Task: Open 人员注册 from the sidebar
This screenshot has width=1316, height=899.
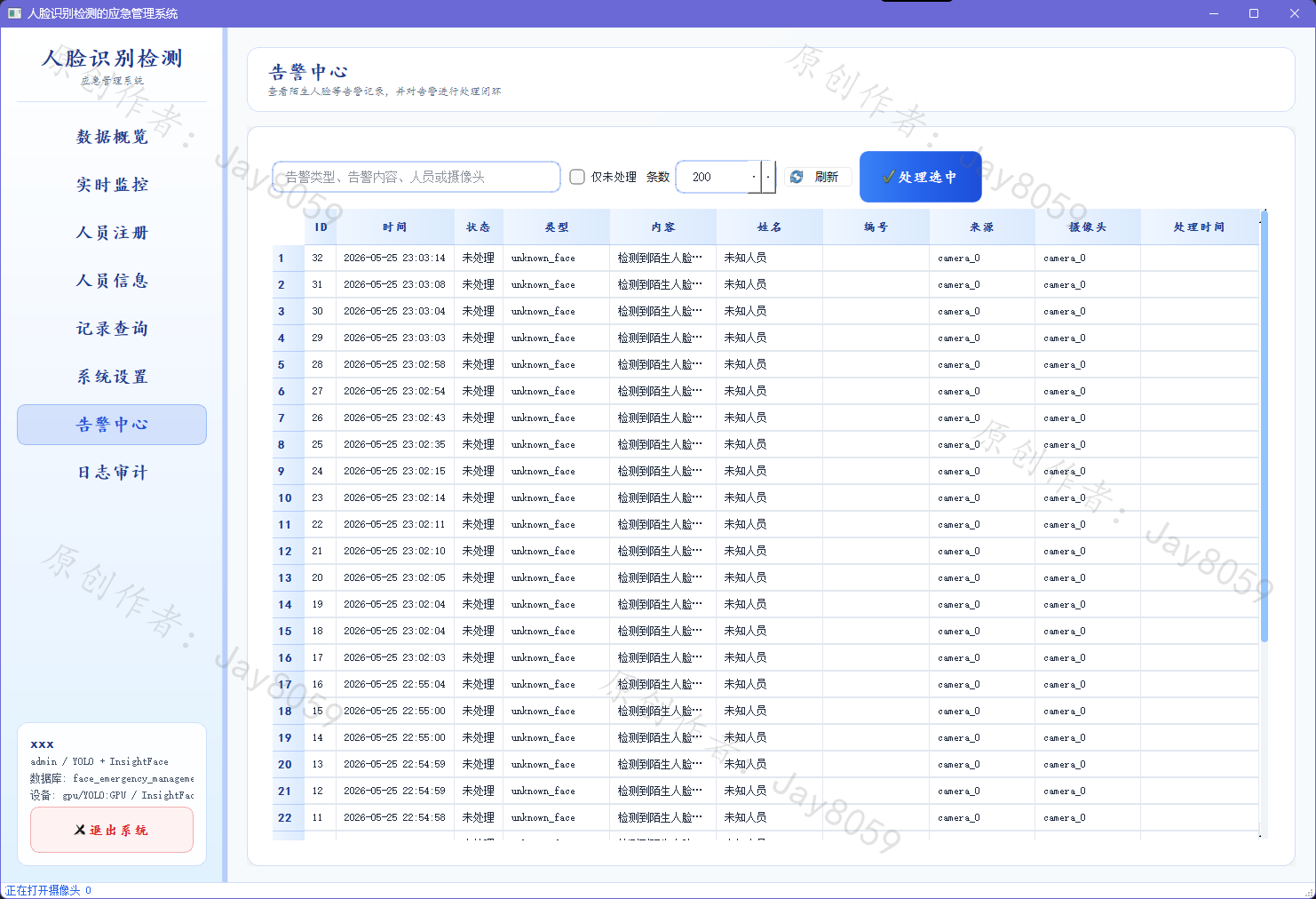Action: coord(112,233)
